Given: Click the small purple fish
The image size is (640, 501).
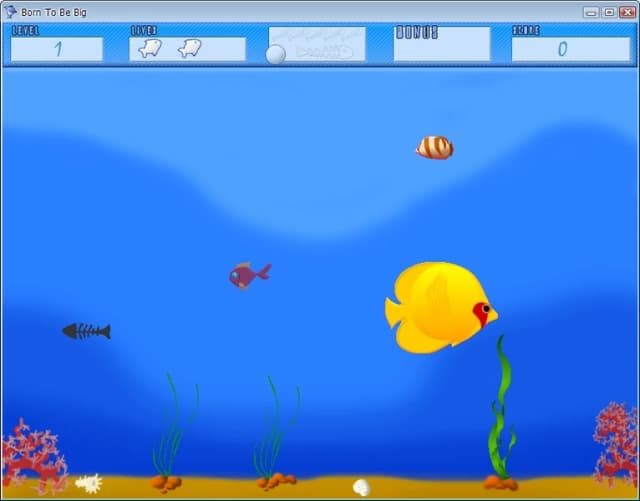Looking at the screenshot, I should [250, 276].
